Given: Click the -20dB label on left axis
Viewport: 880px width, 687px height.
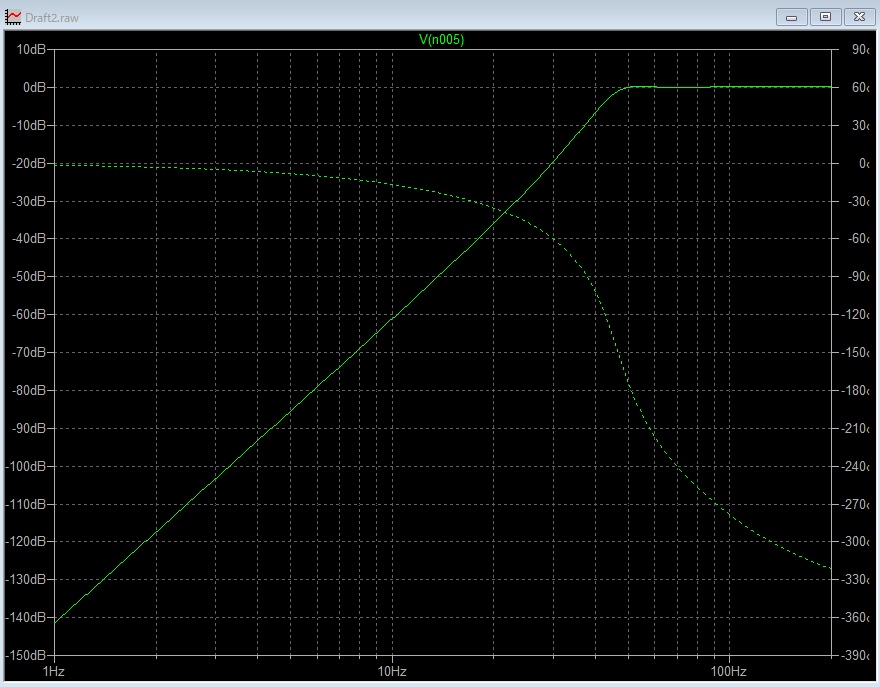Looking at the screenshot, I should click(x=29, y=163).
